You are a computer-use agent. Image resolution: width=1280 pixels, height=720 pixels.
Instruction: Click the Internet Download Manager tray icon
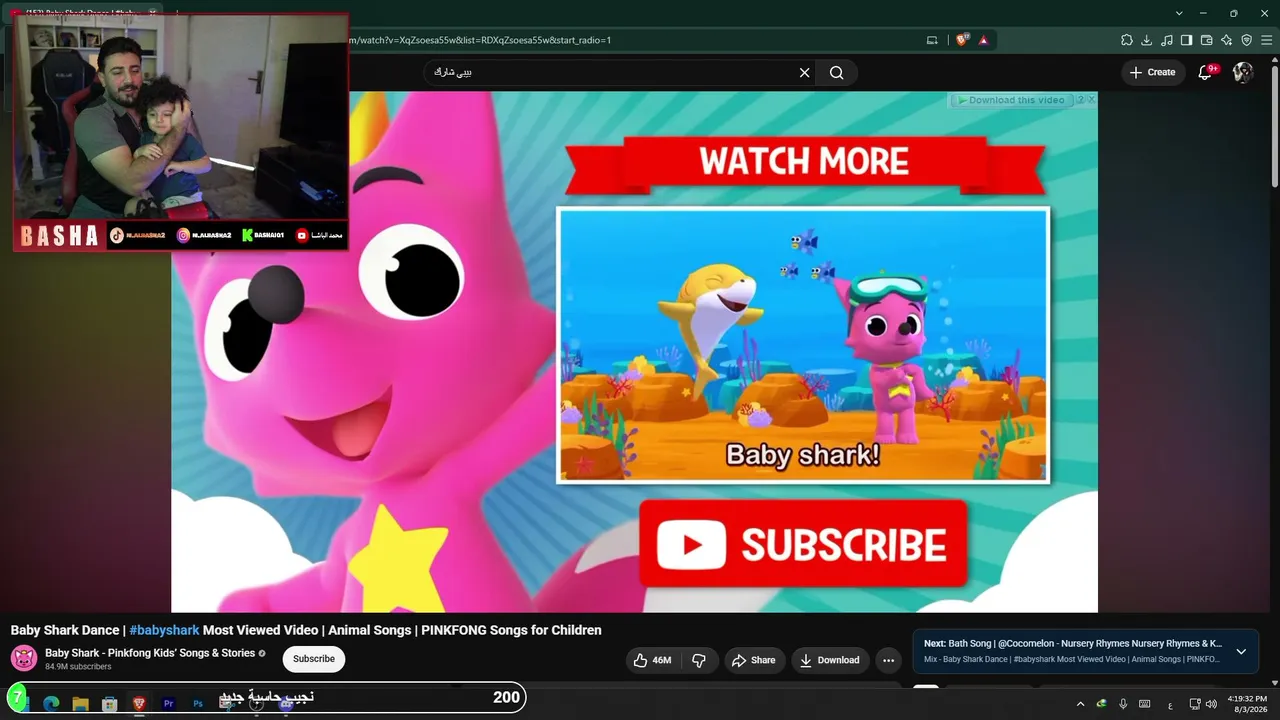point(1101,704)
